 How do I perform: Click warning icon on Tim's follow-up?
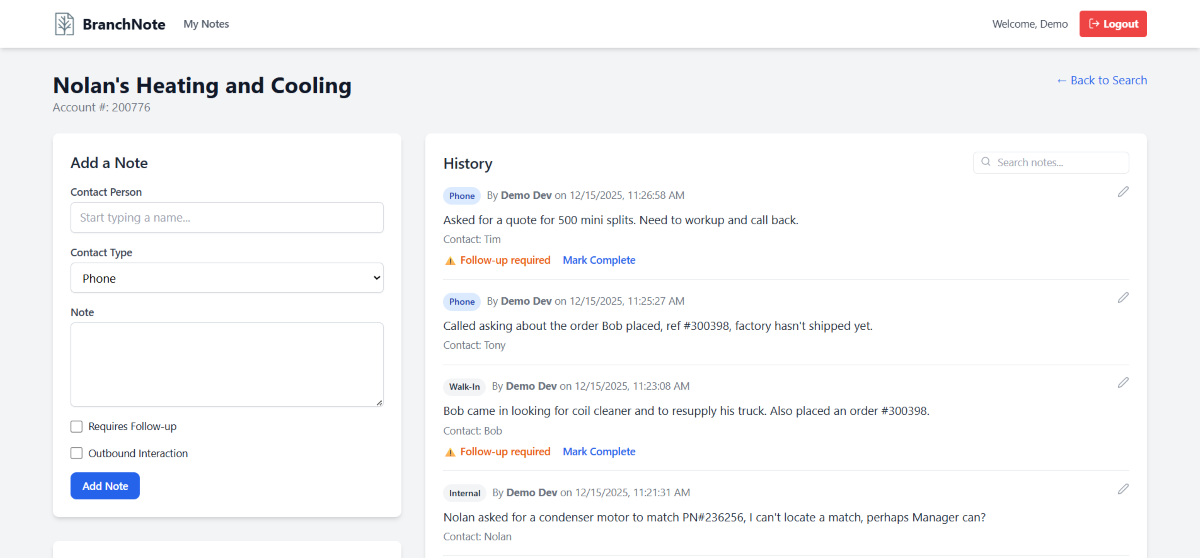(x=450, y=260)
